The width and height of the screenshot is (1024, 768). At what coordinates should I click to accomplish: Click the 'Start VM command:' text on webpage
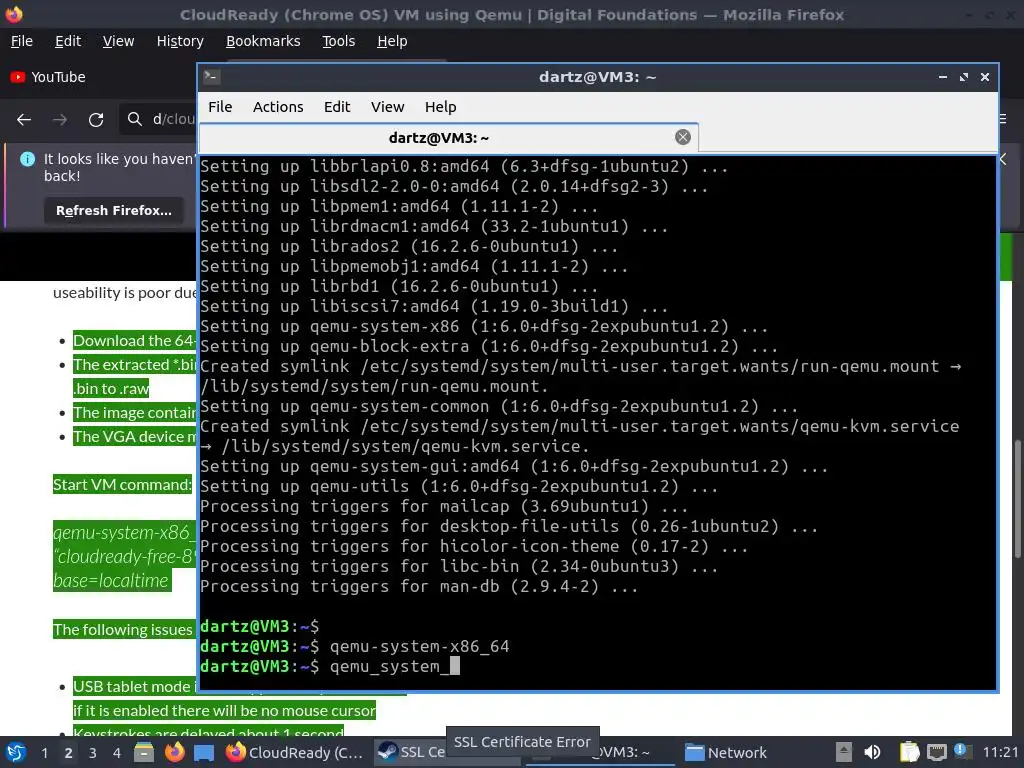[x=123, y=485]
